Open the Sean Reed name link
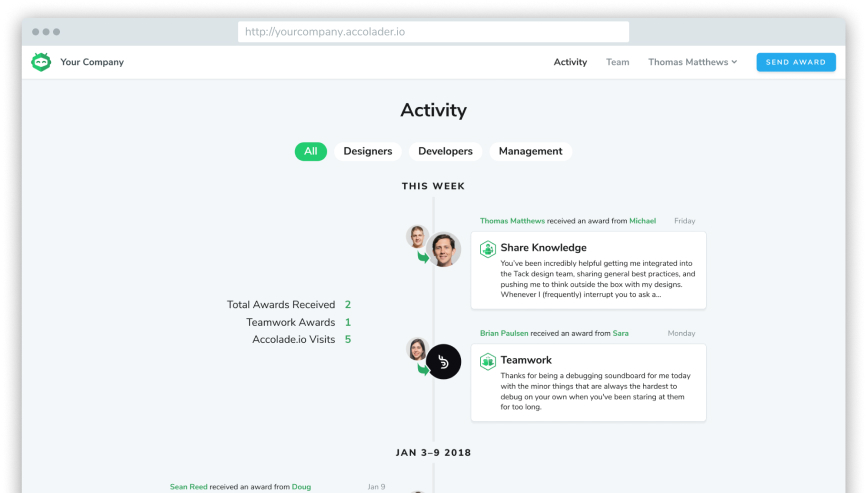Image resolution: width=868 pixels, height=493 pixels. (188, 487)
